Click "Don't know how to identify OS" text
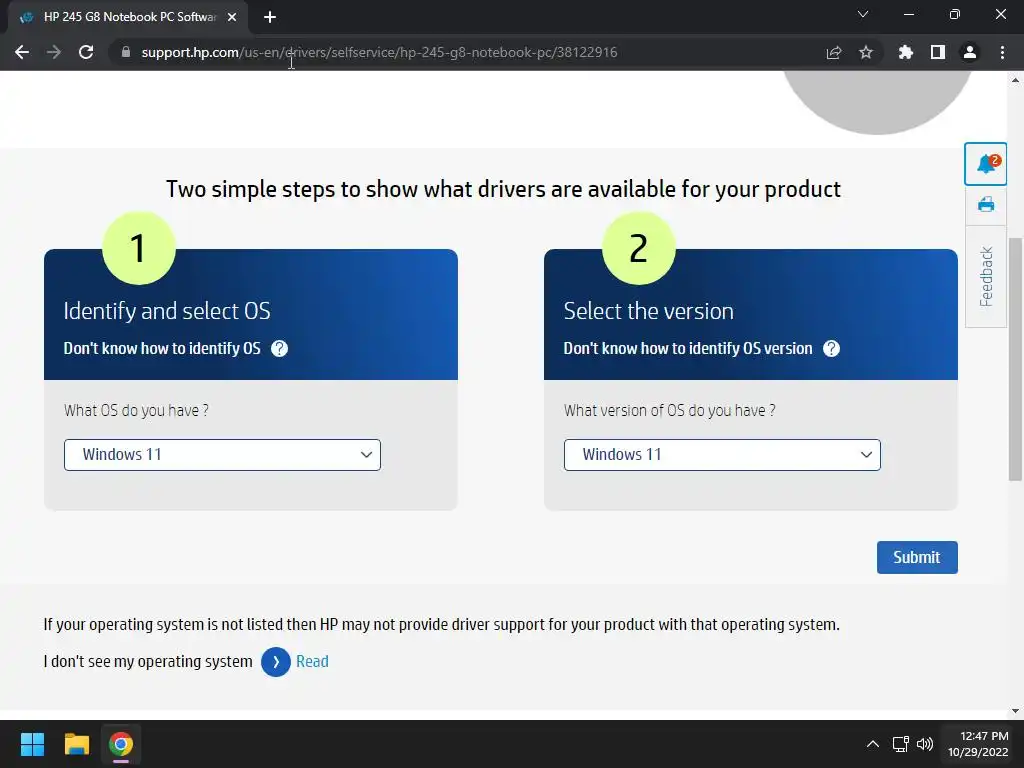The width and height of the screenshot is (1024, 768). [162, 348]
